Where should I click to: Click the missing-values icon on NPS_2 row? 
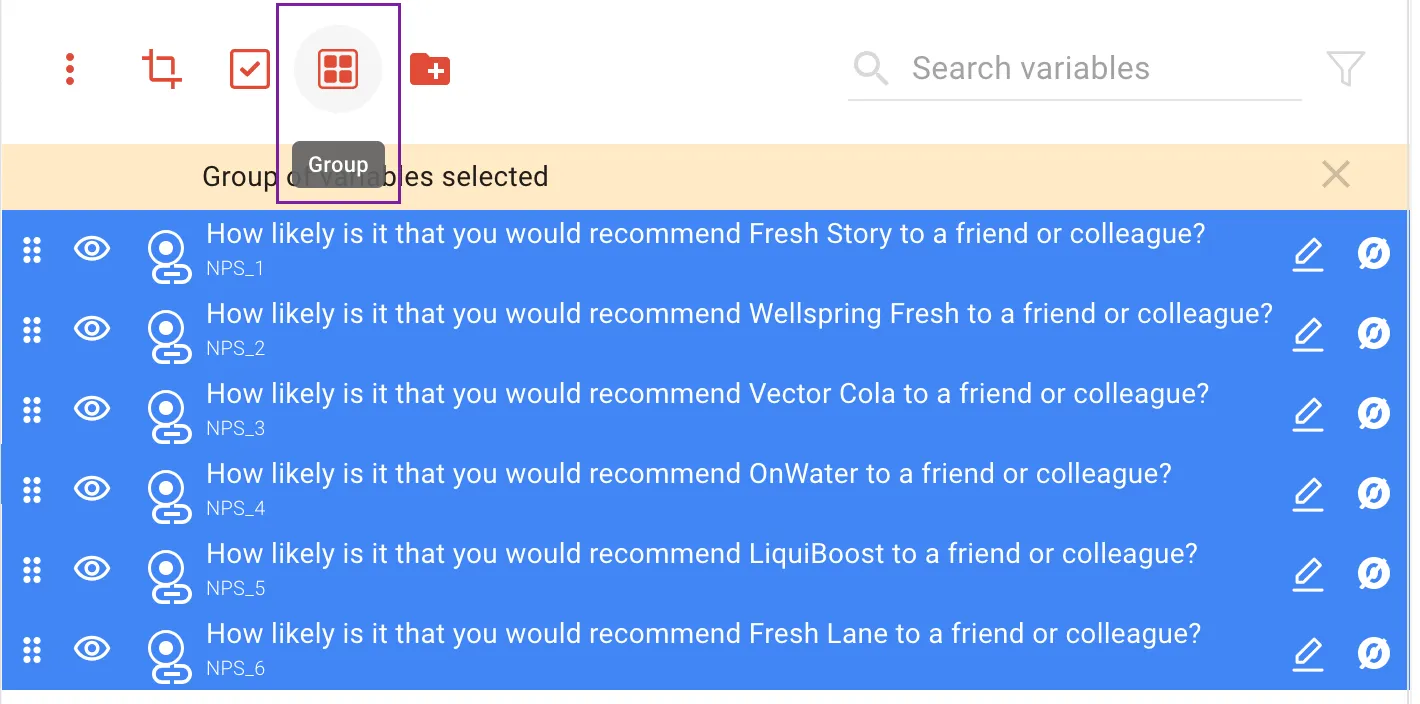1373,333
